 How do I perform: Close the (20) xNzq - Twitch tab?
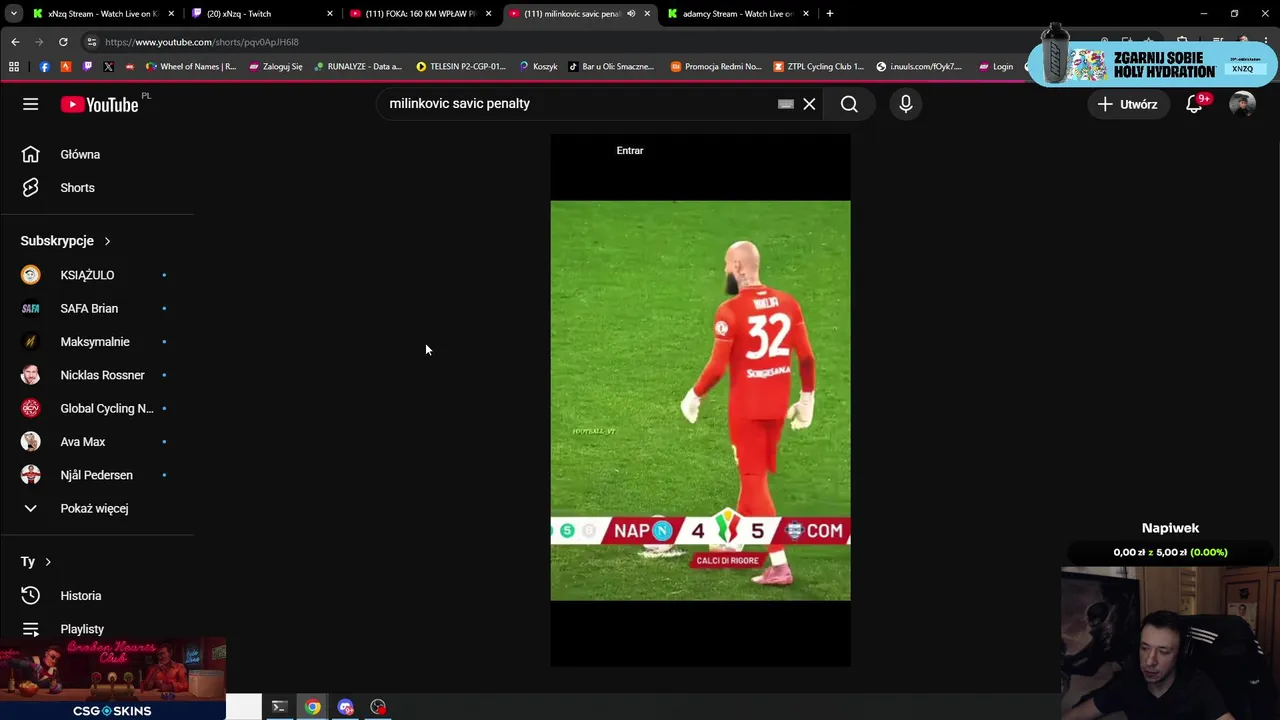(x=330, y=14)
